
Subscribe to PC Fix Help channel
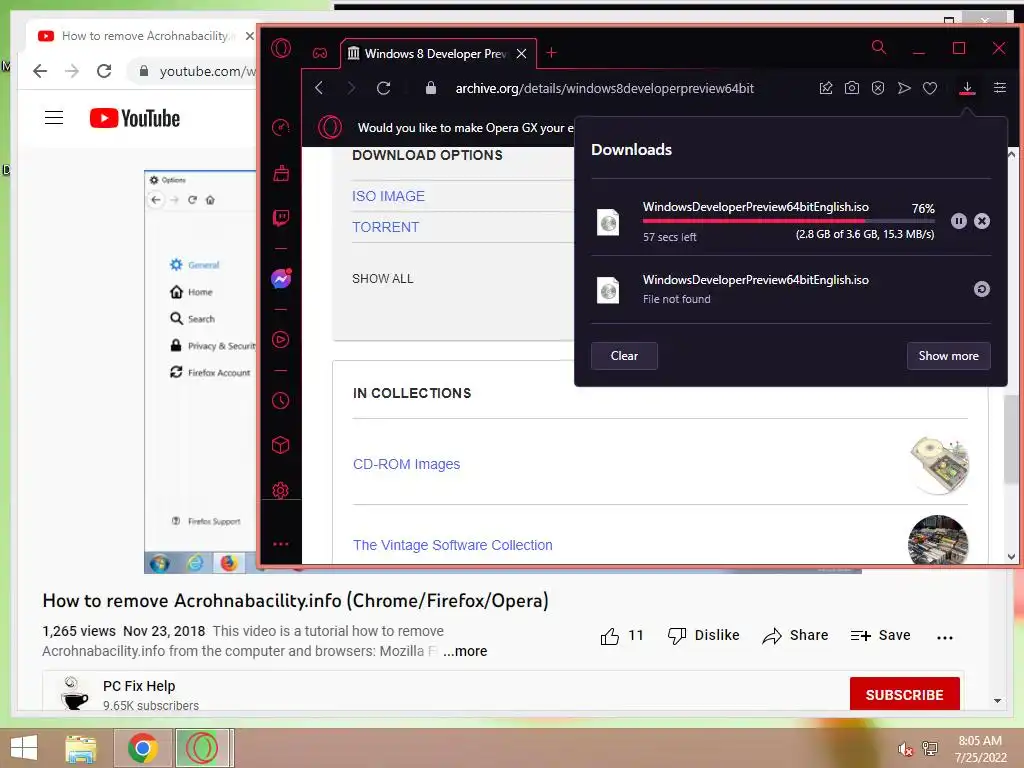pyautogui.click(x=904, y=694)
